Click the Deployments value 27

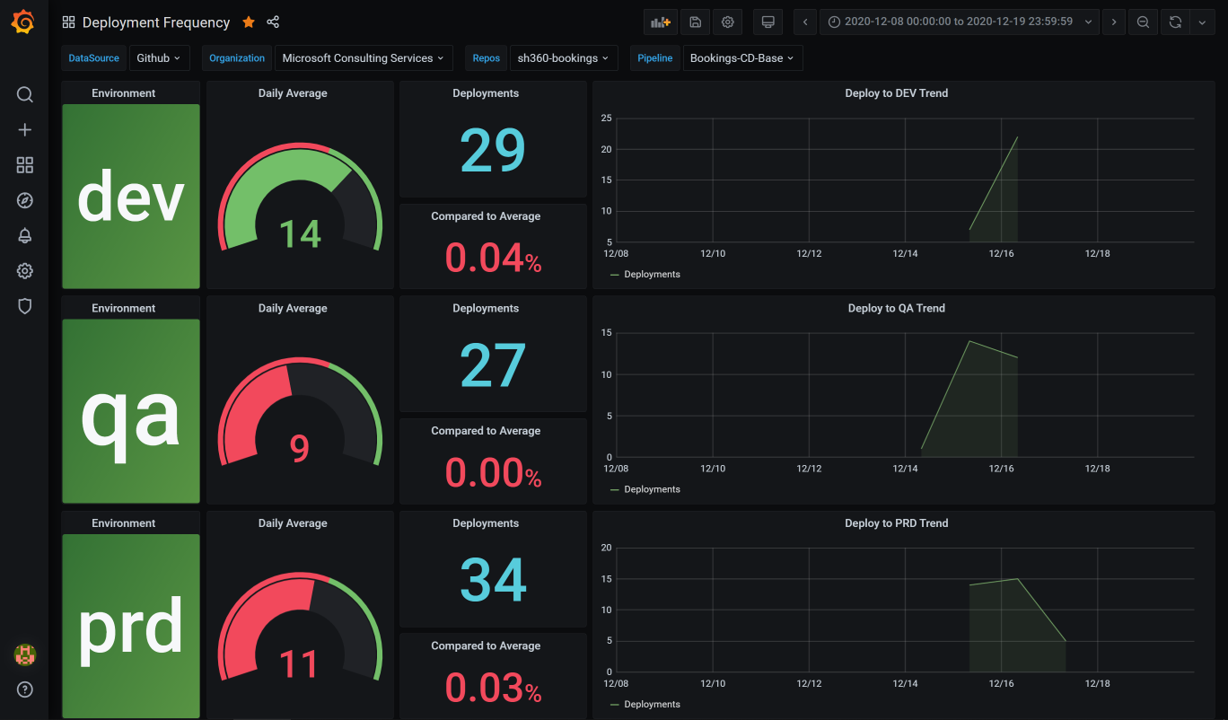(493, 365)
